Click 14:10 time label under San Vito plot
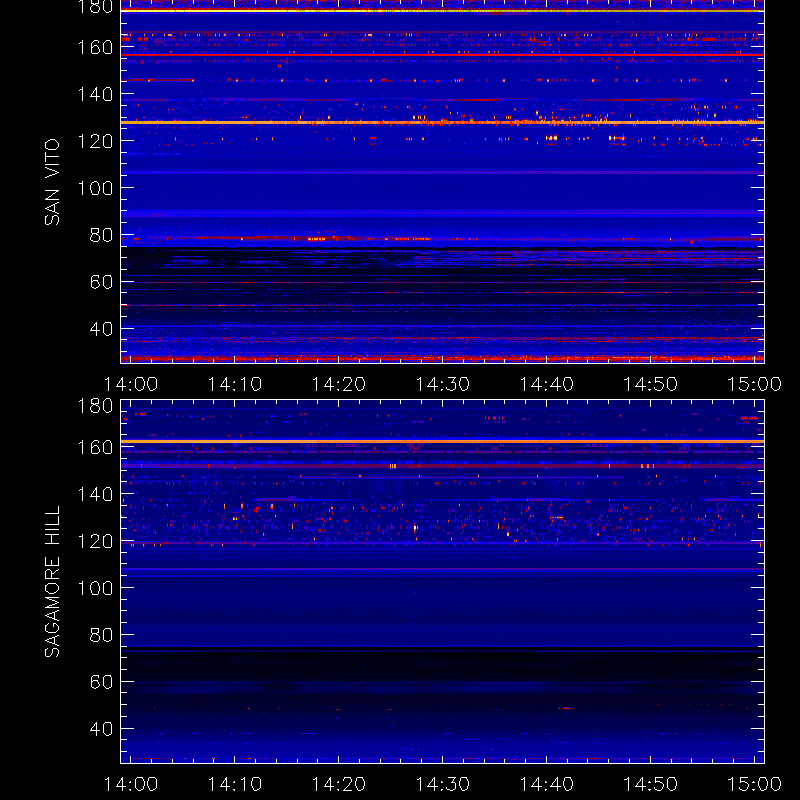800x800 pixels. (x=235, y=384)
